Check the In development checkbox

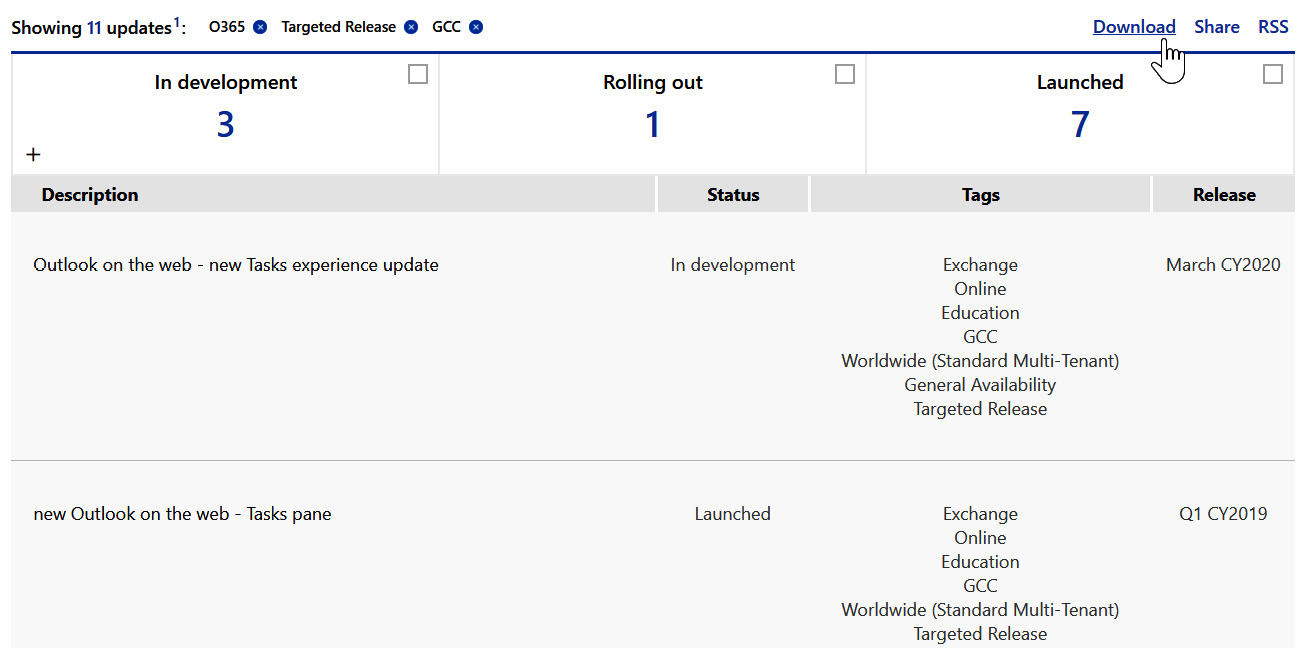click(418, 74)
